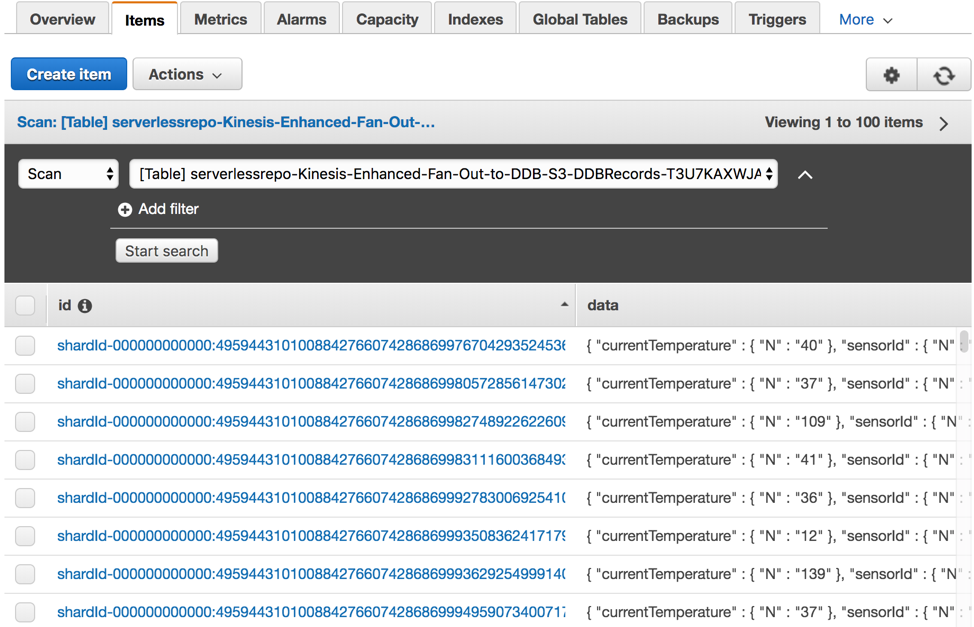Click the sort arrow on the id column header
The height and width of the screenshot is (627, 974).
tap(564, 305)
